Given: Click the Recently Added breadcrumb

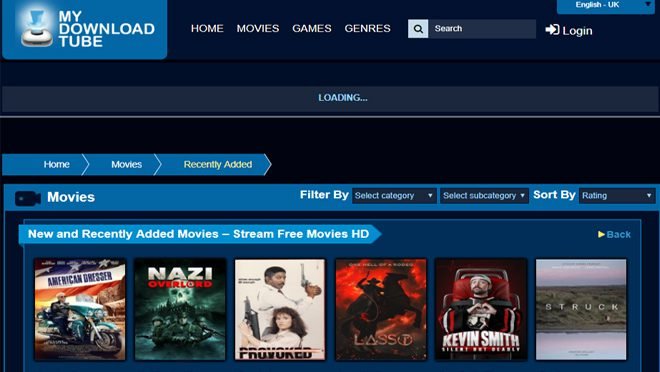Looking at the screenshot, I should 218,165.
